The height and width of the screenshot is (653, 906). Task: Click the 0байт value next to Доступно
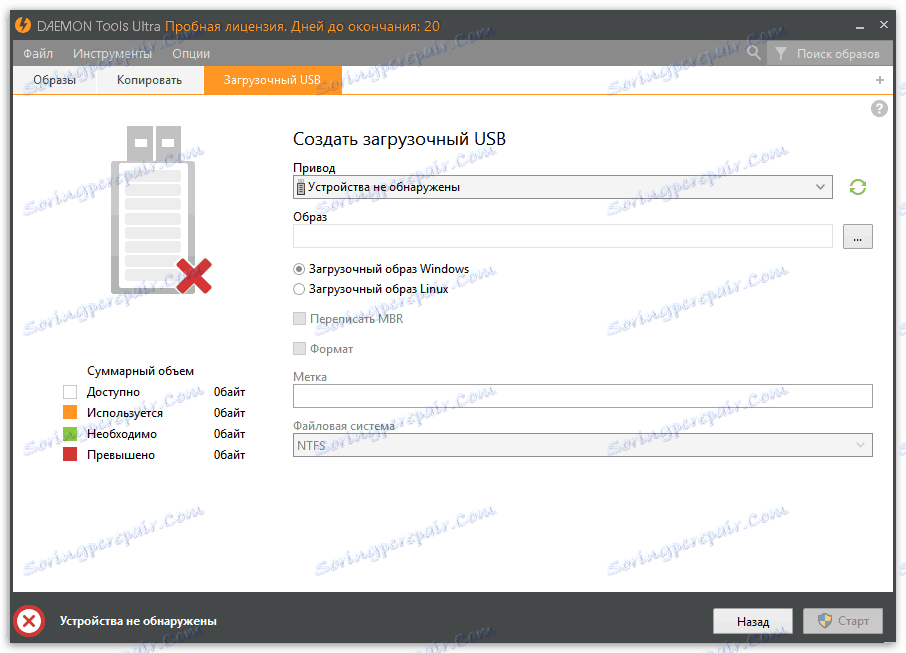point(229,392)
